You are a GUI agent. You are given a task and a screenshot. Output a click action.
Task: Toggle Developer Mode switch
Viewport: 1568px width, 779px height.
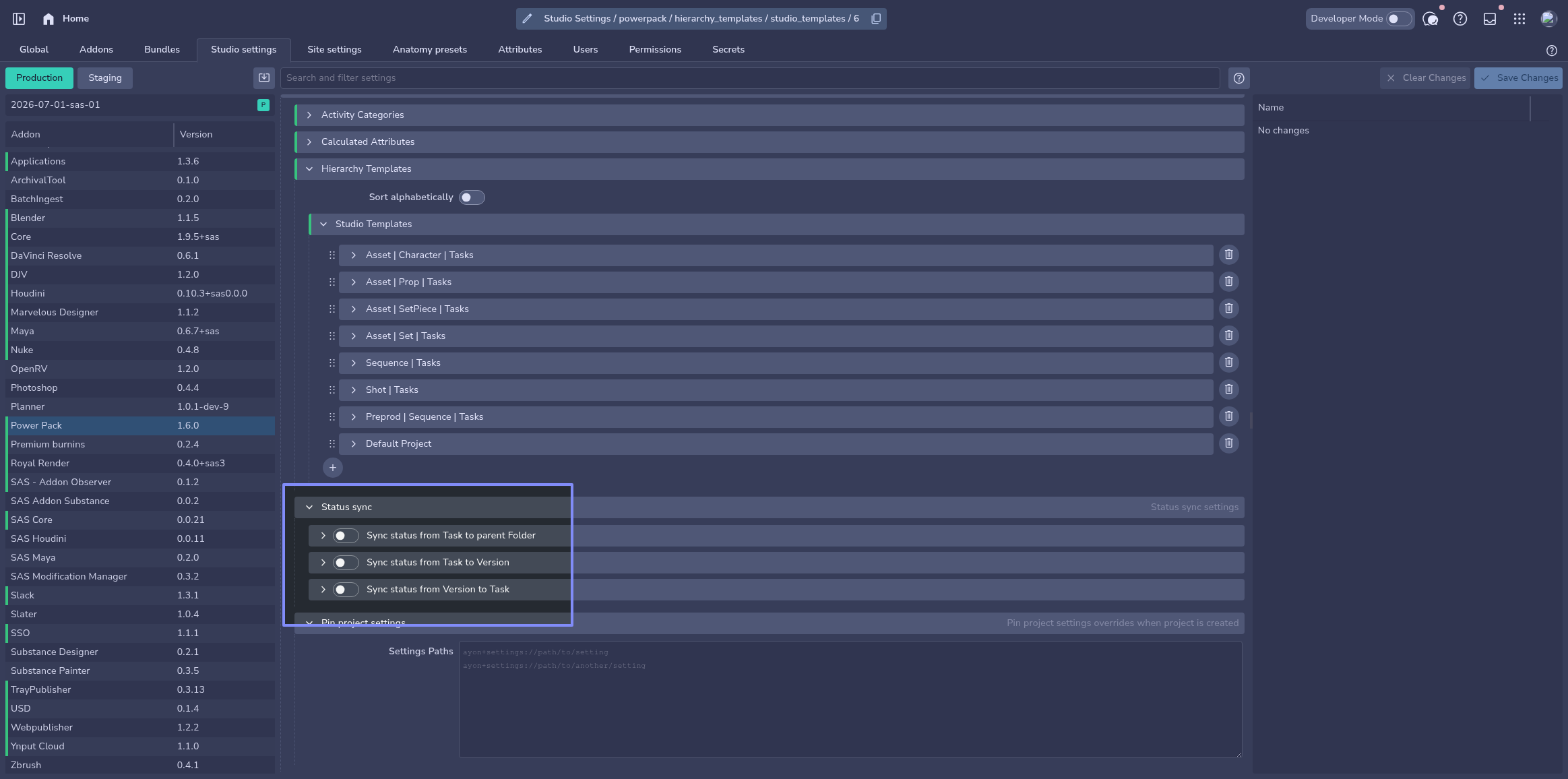pyautogui.click(x=1399, y=19)
